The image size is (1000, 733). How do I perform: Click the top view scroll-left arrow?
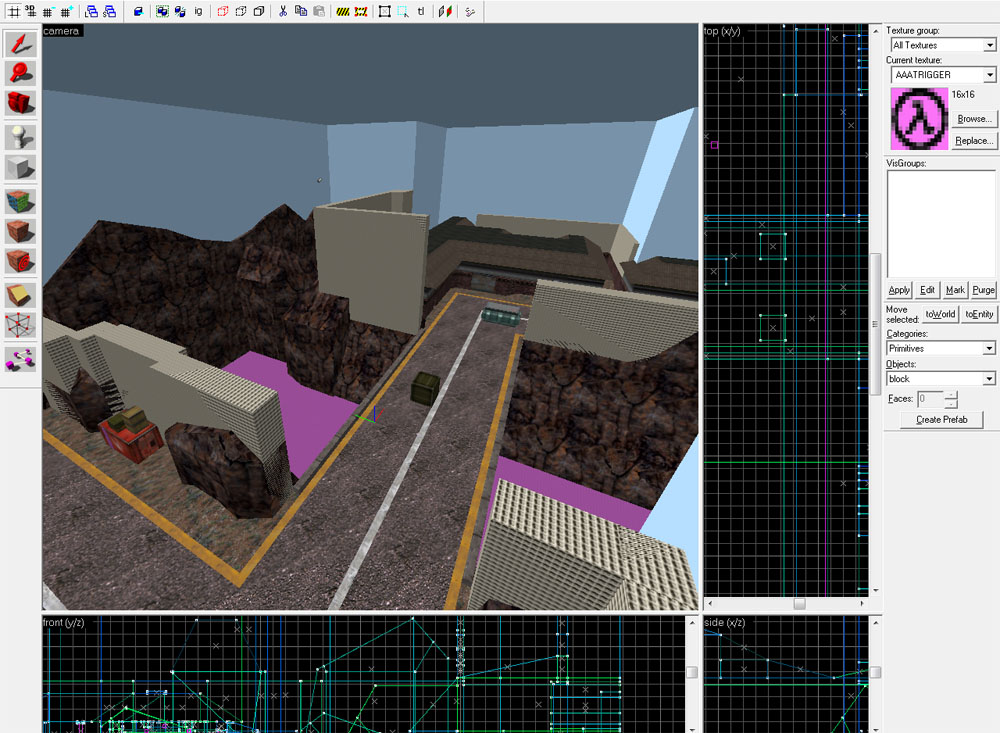coord(710,603)
